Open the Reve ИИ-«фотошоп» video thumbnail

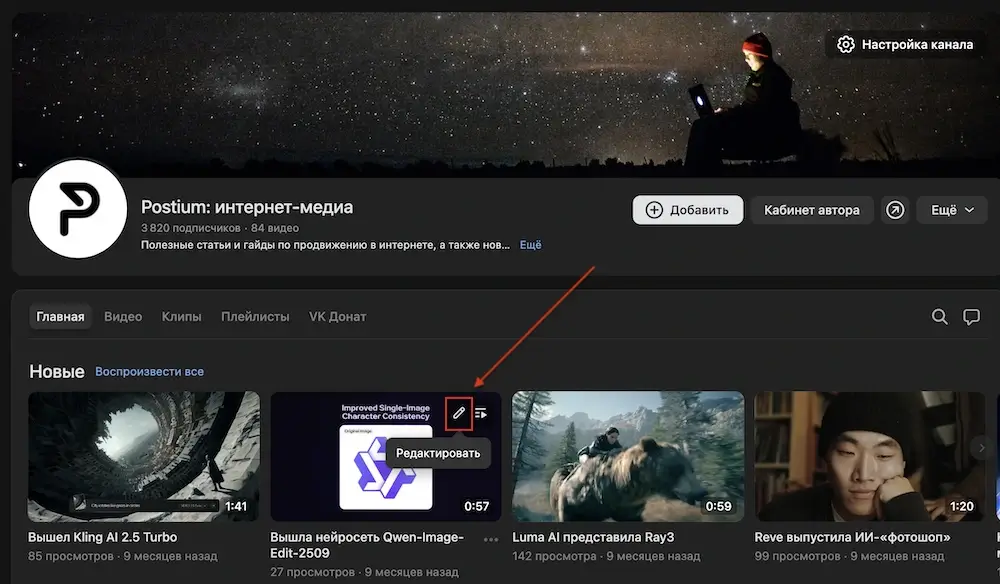tap(870, 456)
